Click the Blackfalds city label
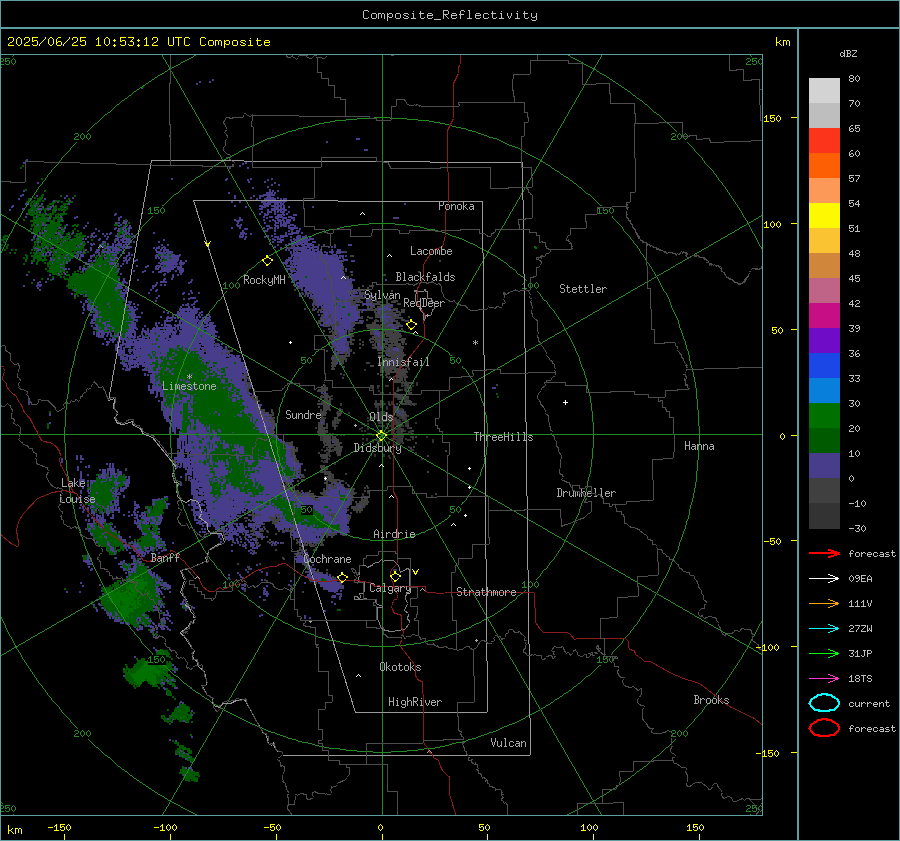Viewport: 900px width, 841px height. (425, 277)
